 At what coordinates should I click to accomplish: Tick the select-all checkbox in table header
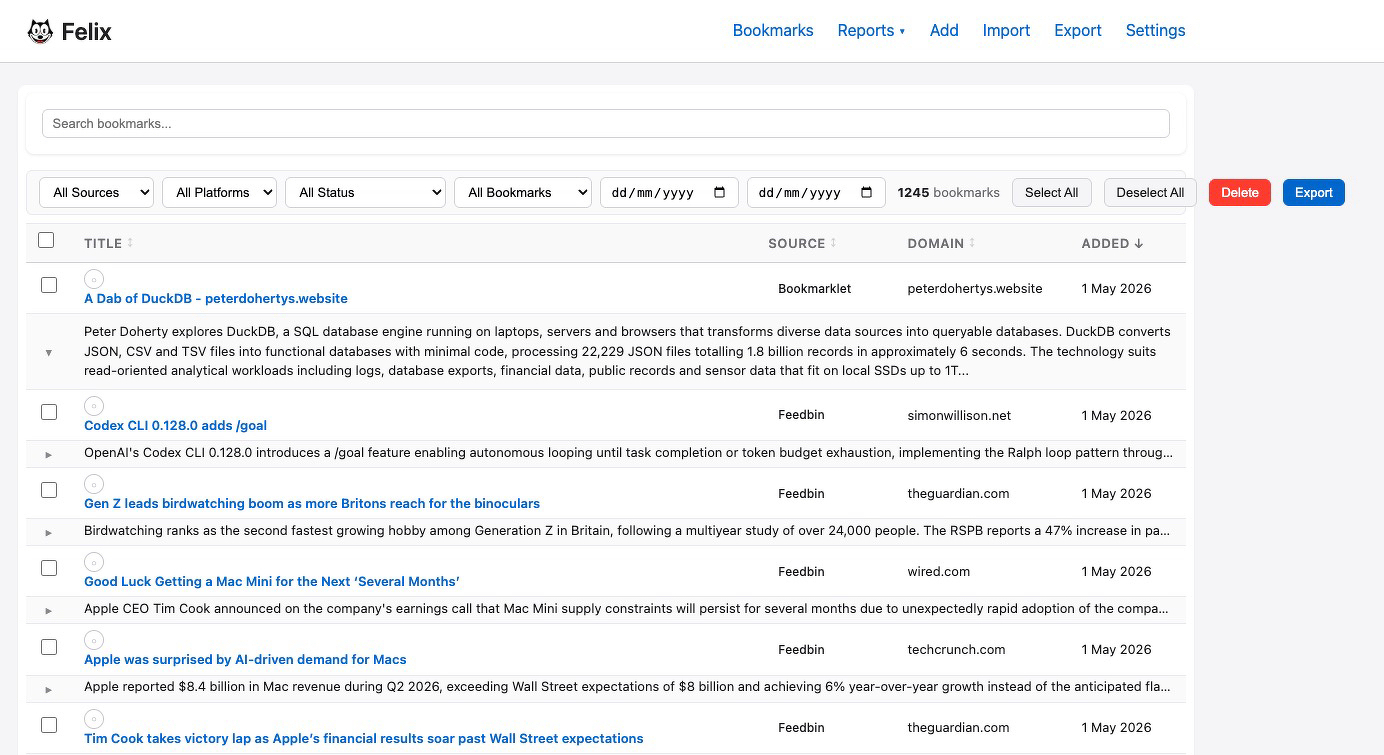coord(46,240)
